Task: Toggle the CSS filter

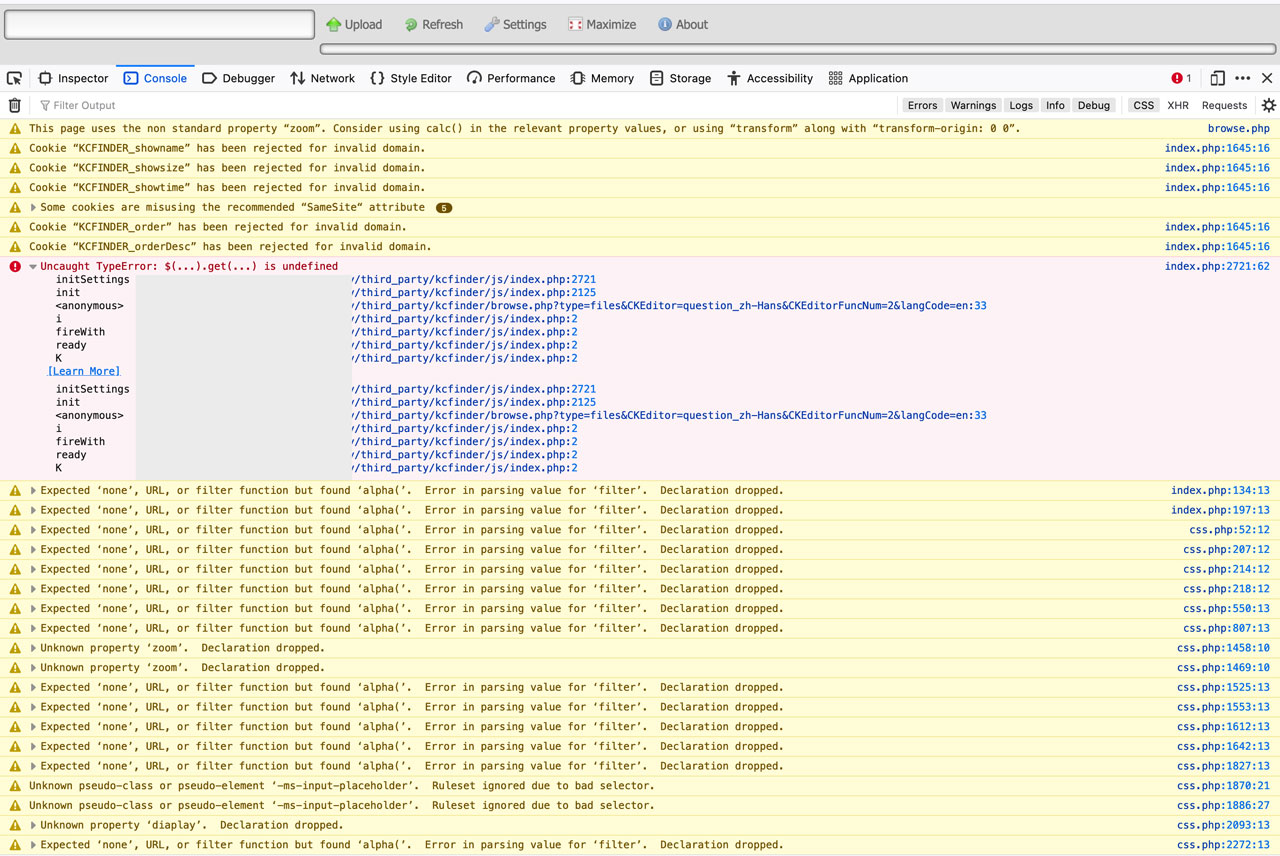Action: pos(1143,105)
